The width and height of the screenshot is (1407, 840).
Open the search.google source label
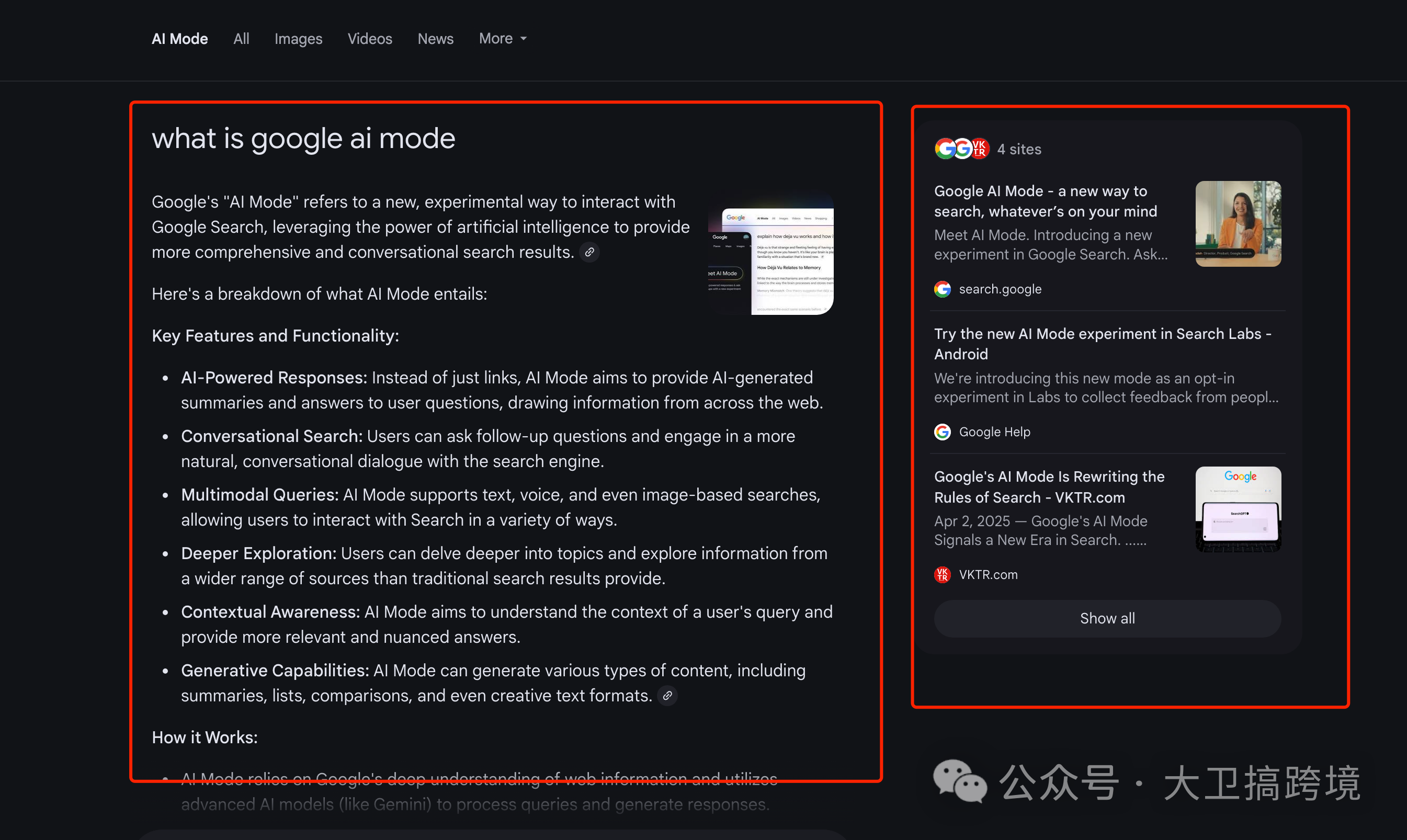(1000, 289)
